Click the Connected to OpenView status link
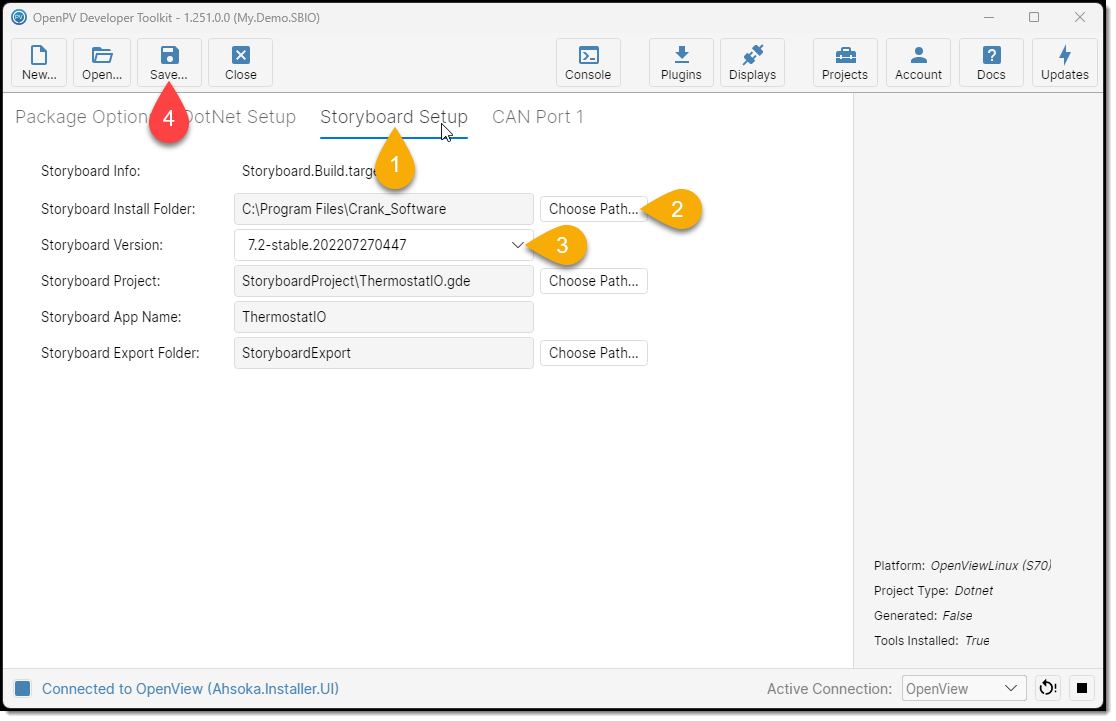This screenshot has height=721, width=1116. 190,689
